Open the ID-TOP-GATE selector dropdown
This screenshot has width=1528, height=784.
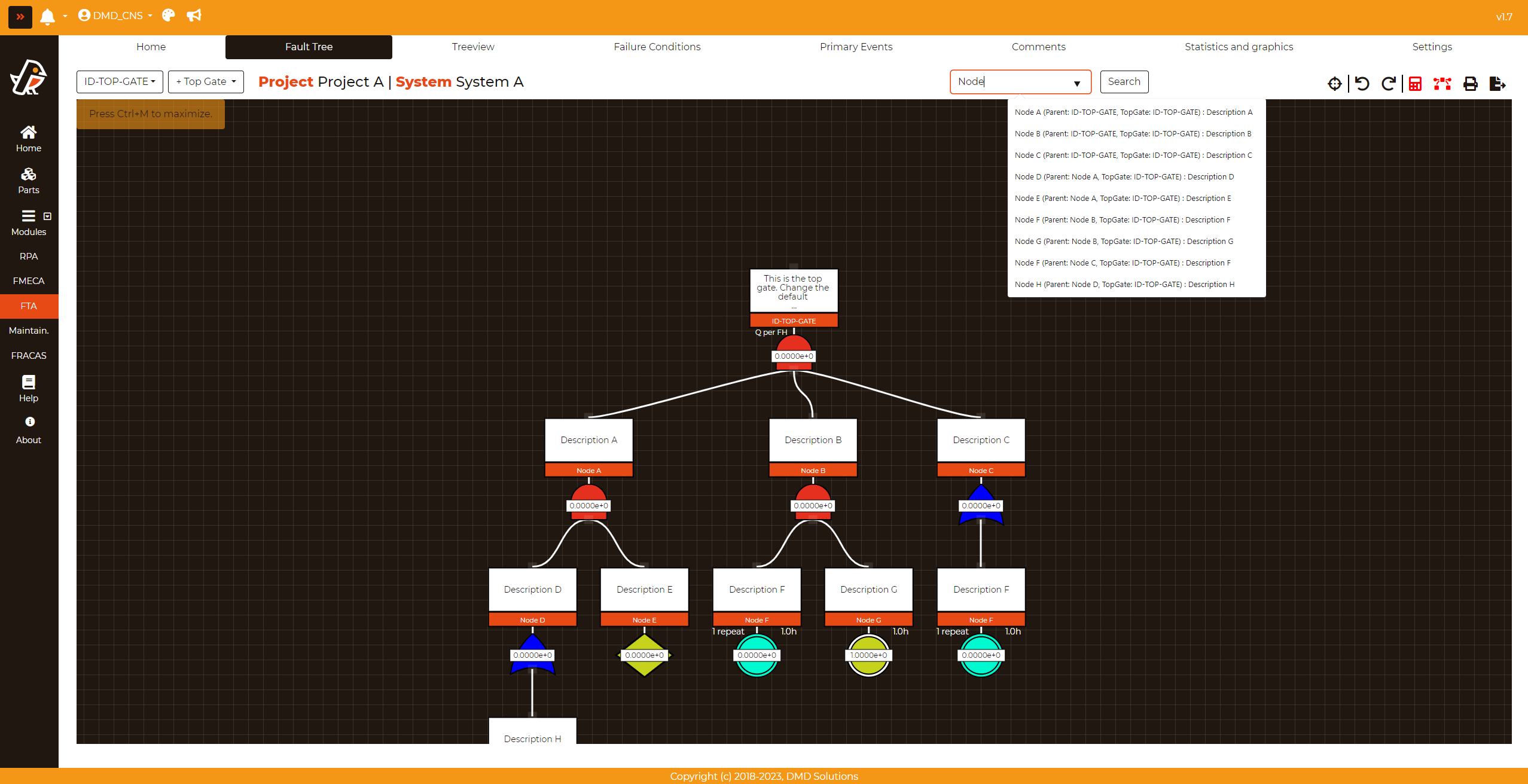click(120, 81)
